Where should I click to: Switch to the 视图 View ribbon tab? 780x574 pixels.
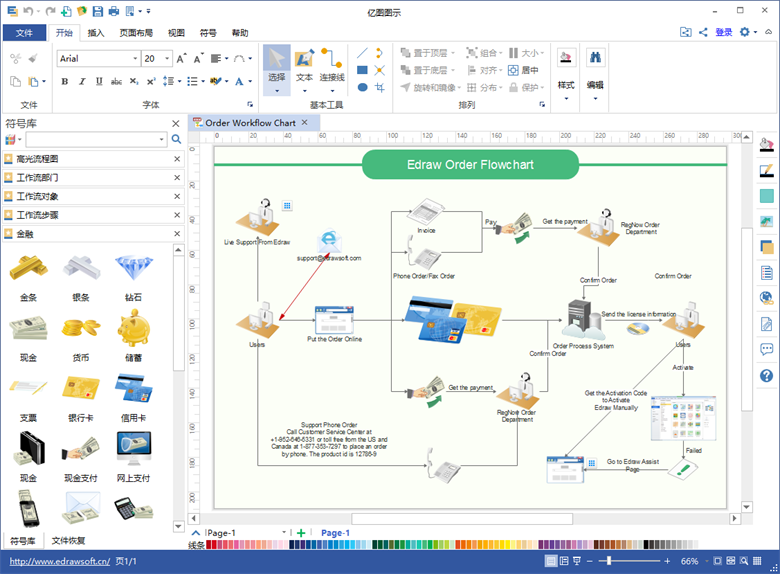point(176,33)
